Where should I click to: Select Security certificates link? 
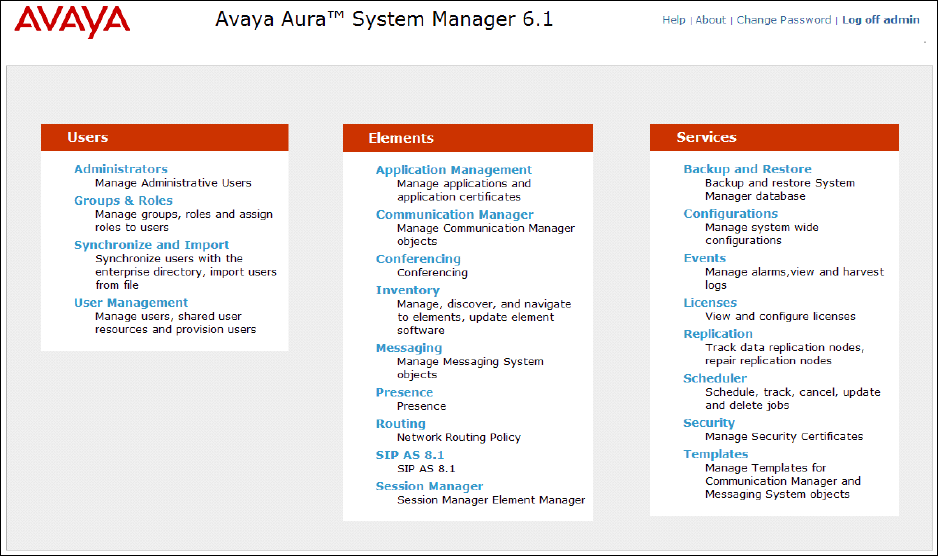click(709, 423)
